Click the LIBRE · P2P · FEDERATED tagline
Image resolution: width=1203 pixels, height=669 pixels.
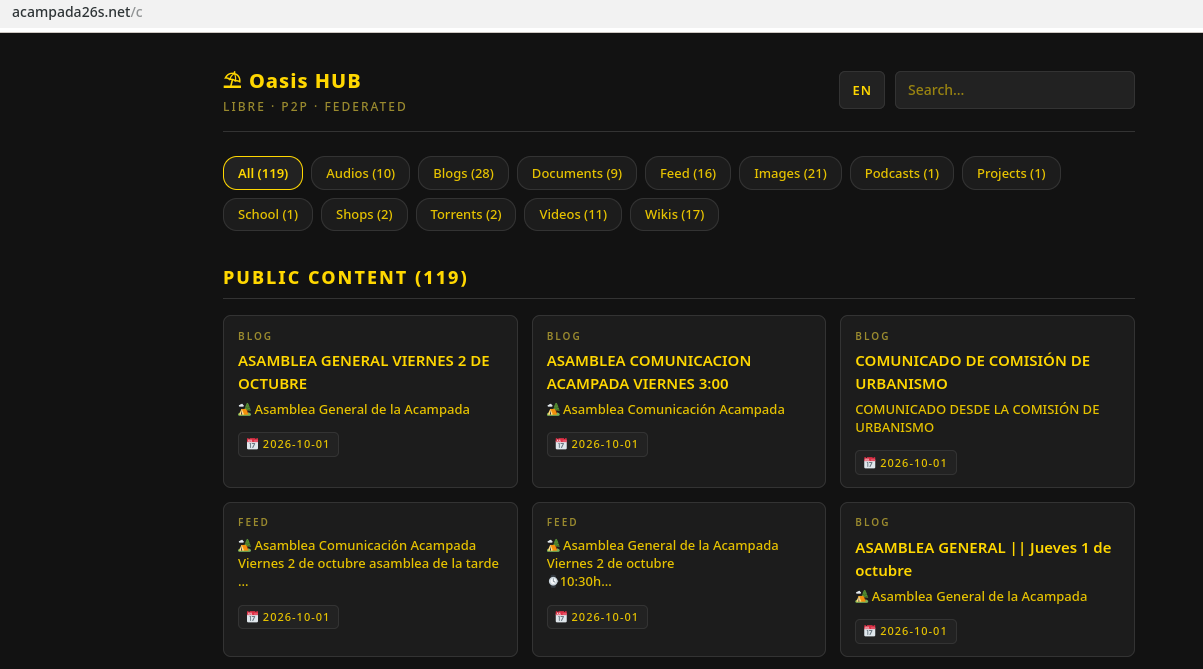(x=315, y=106)
